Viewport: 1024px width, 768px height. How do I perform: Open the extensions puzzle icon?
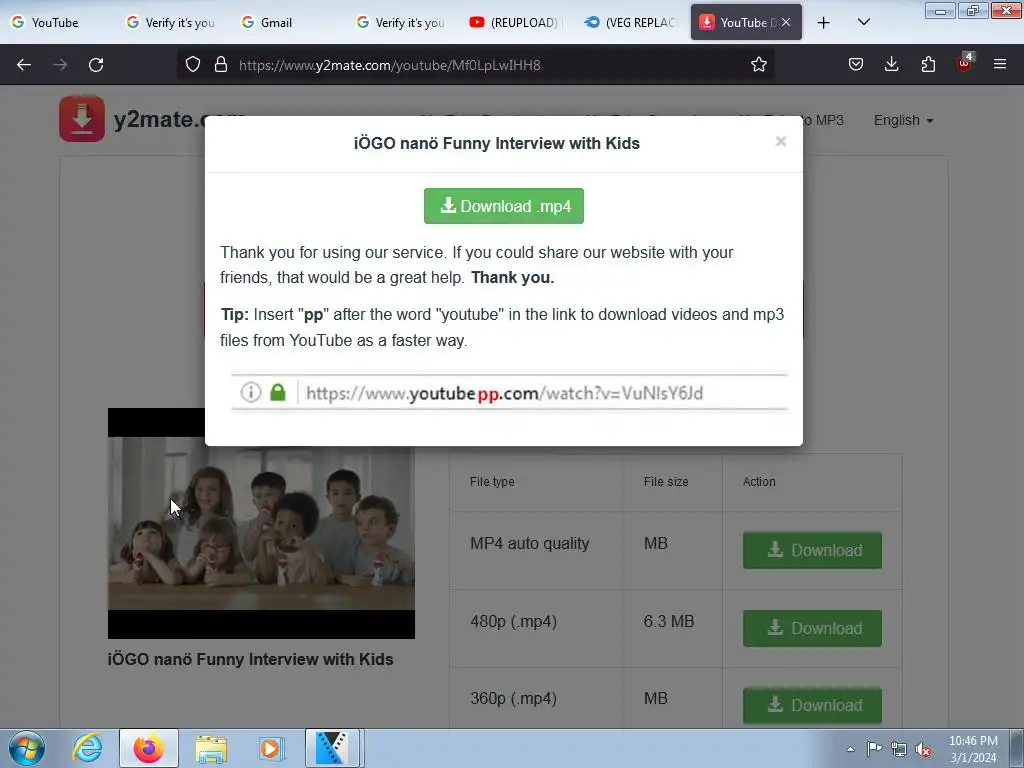click(x=928, y=65)
